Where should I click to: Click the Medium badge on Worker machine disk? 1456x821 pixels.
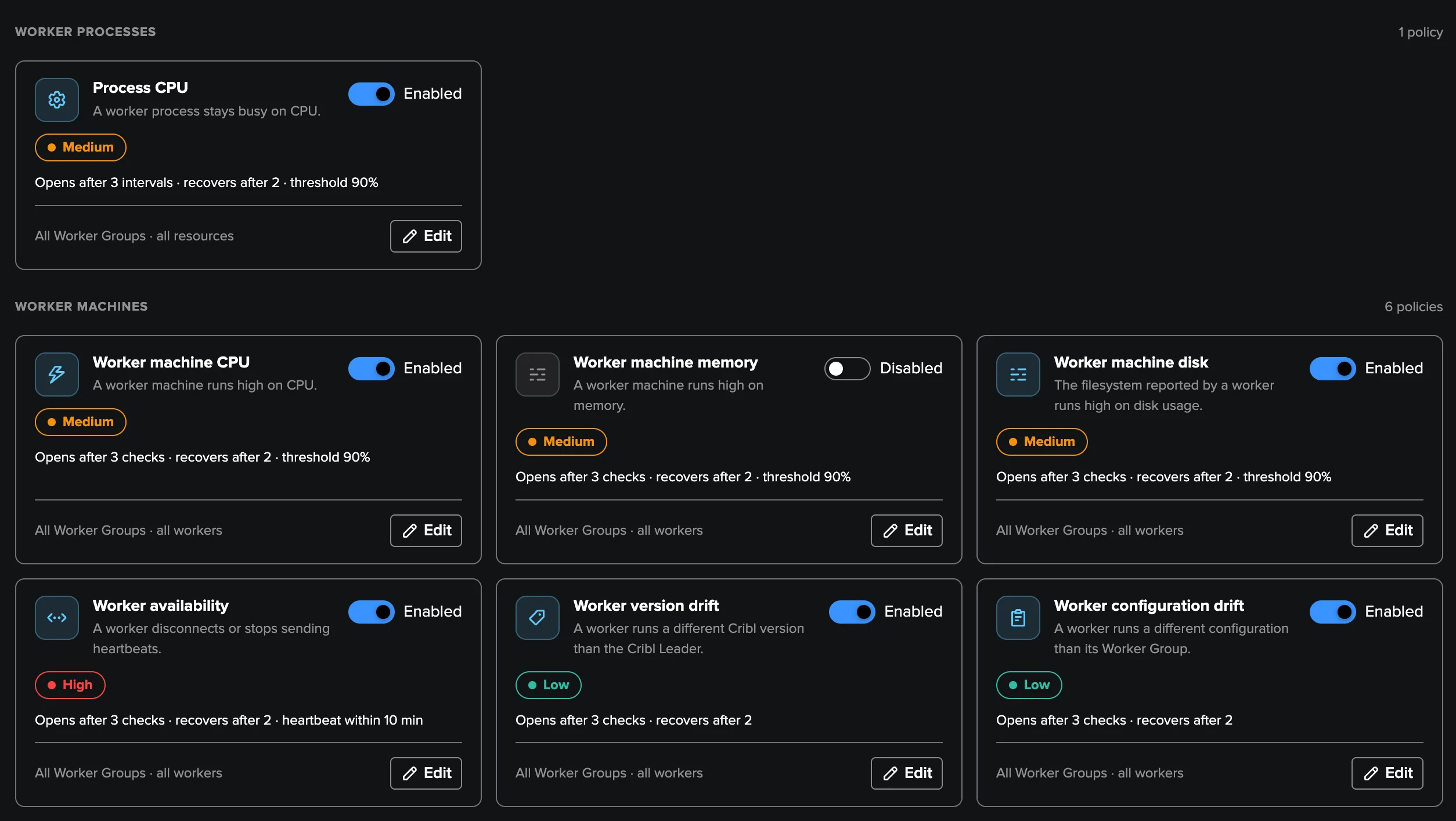(x=1042, y=442)
